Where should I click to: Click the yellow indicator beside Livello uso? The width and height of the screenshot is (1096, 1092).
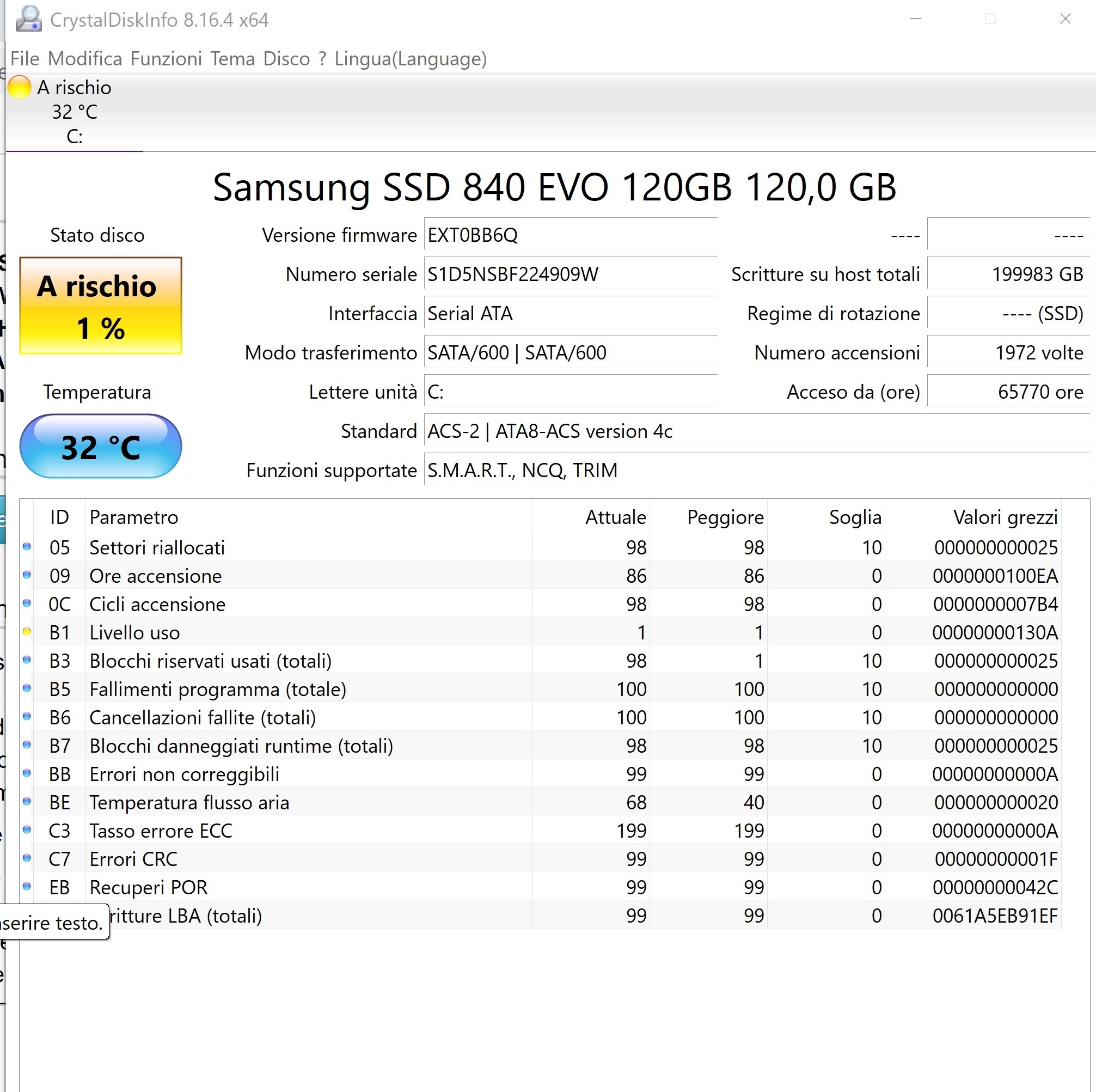point(27,631)
